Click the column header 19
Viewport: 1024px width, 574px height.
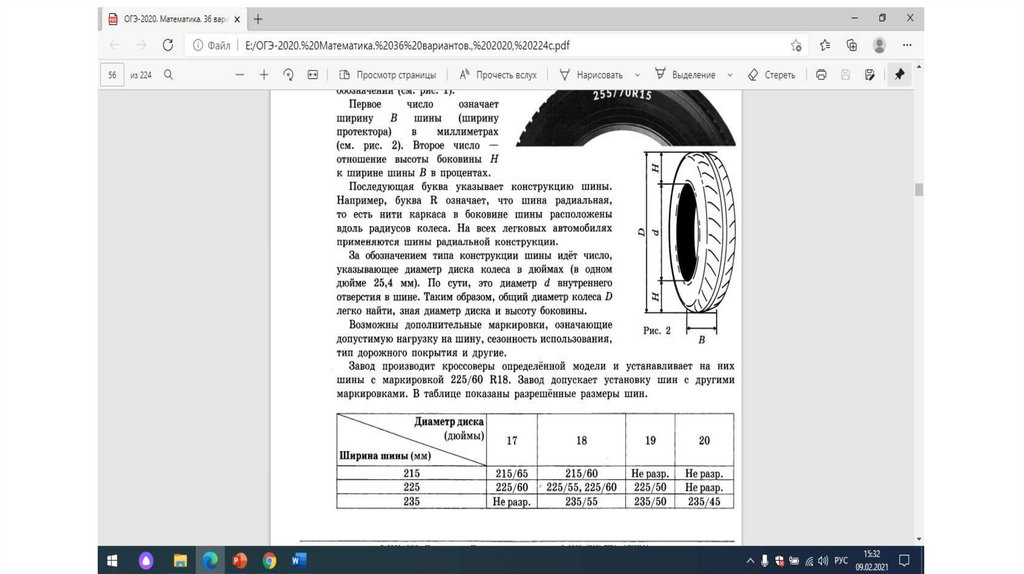coord(650,441)
